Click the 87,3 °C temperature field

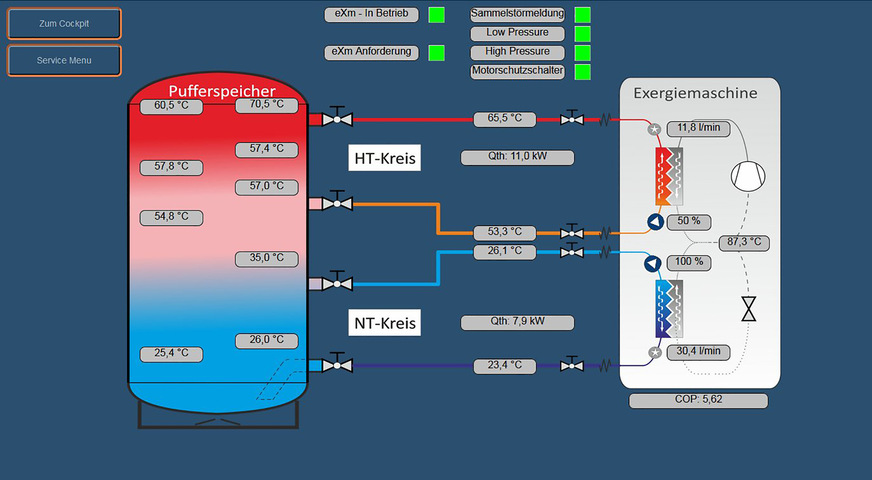745,243
